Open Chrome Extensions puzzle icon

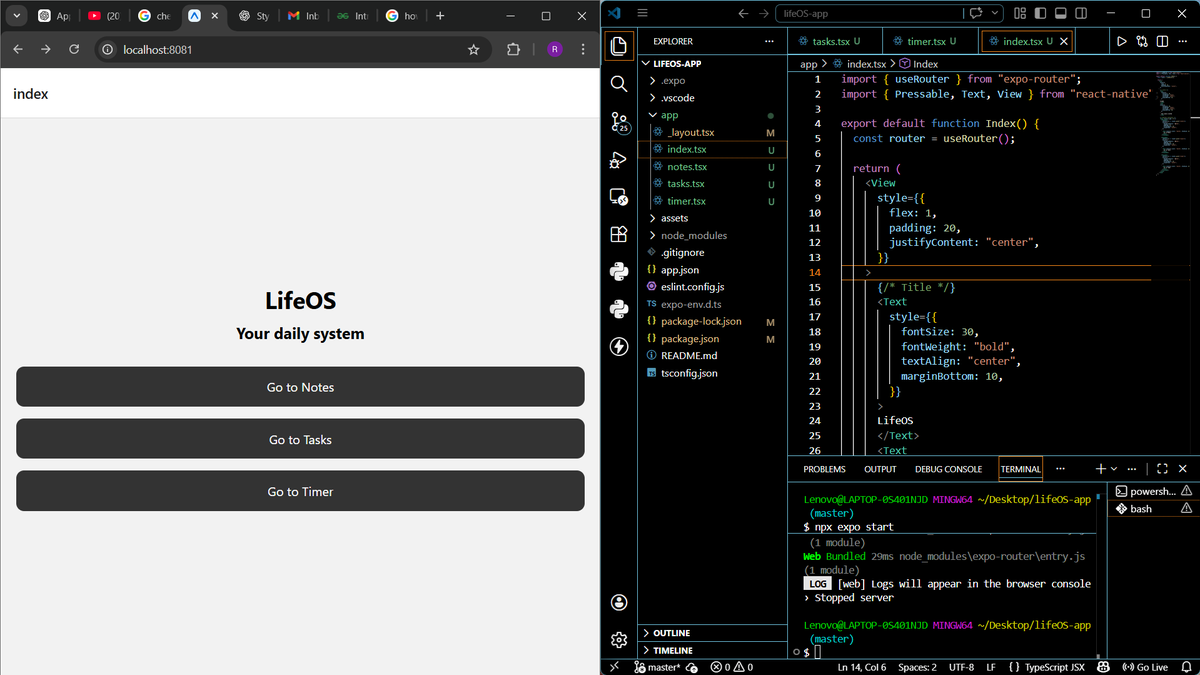click(x=514, y=50)
